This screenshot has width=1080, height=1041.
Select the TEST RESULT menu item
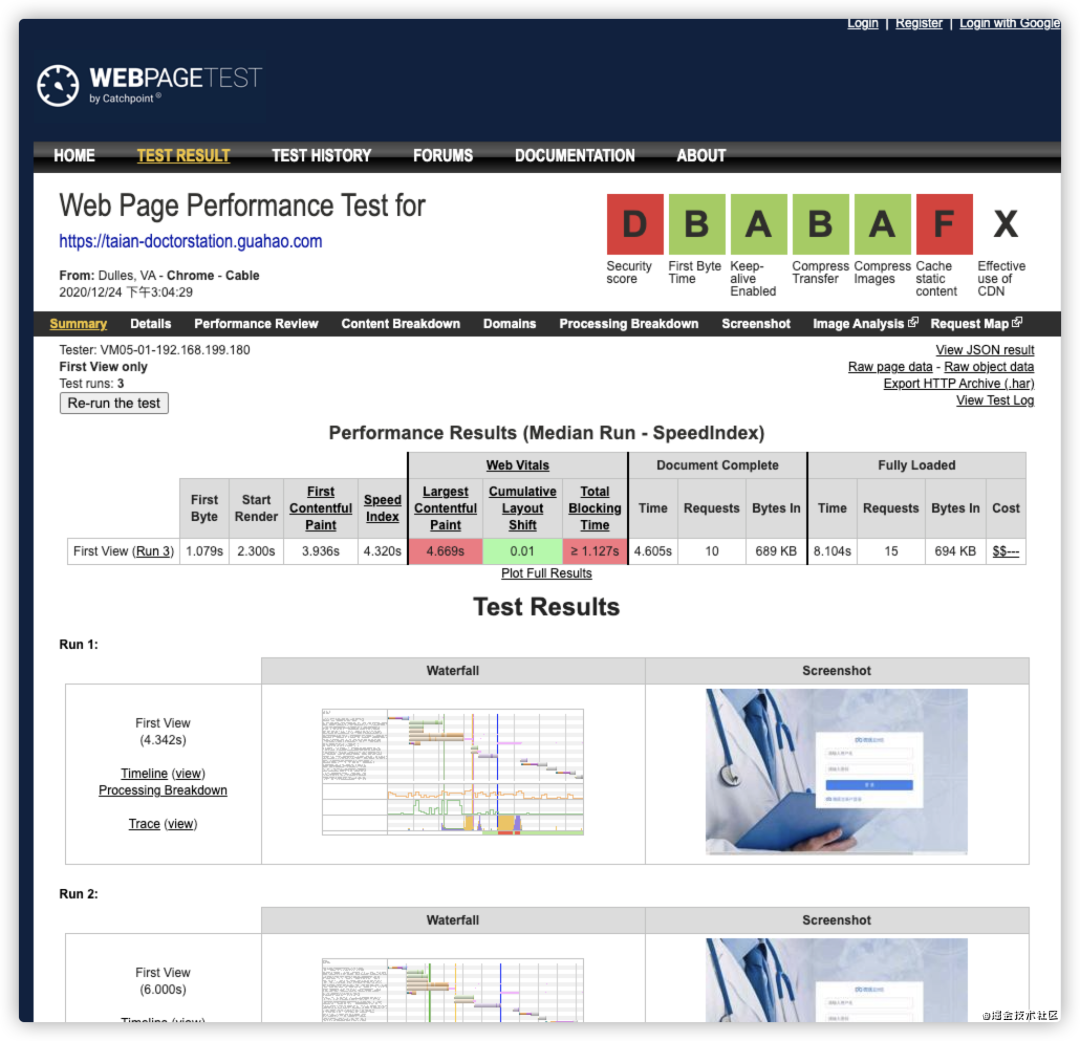point(183,156)
